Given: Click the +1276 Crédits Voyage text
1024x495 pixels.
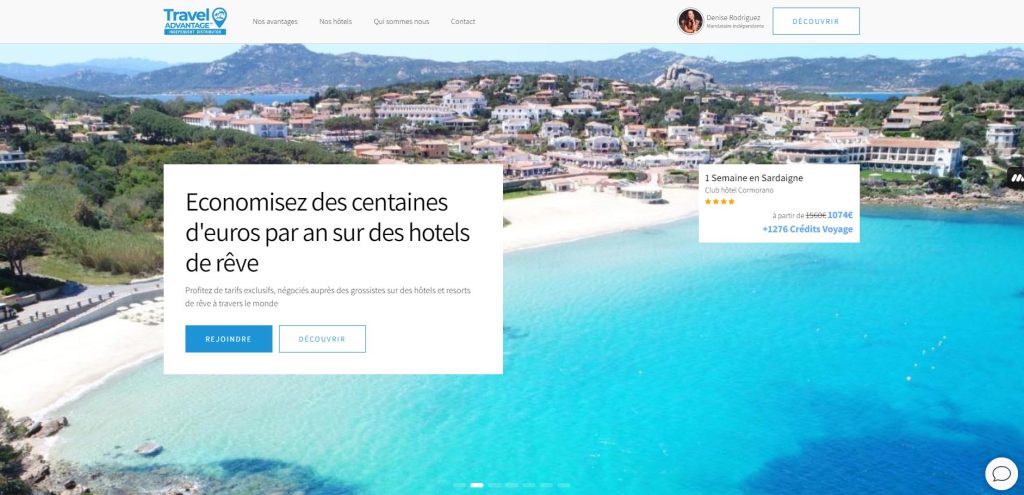Looking at the screenshot, I should coord(808,229).
